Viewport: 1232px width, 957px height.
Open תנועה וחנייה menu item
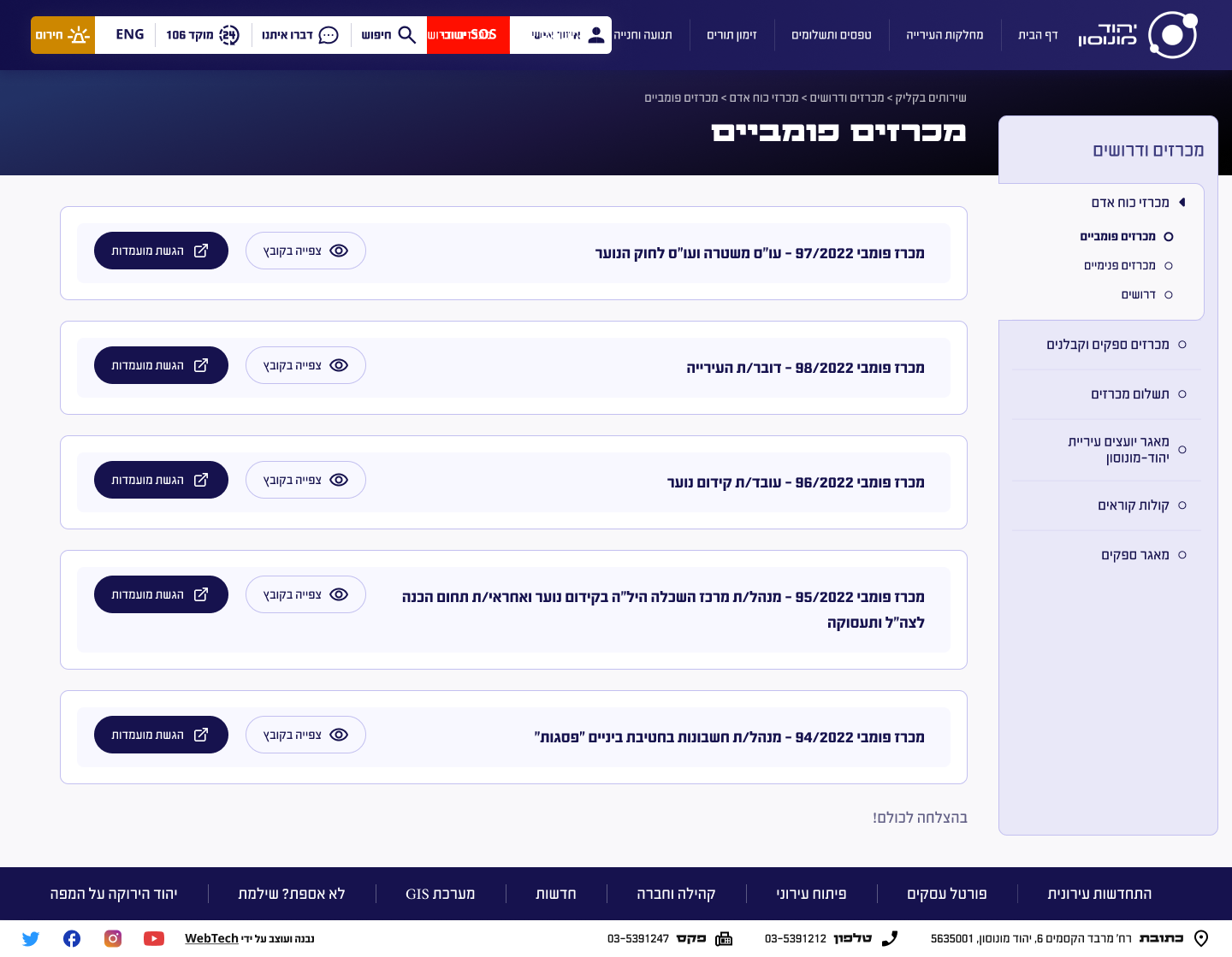(x=643, y=35)
